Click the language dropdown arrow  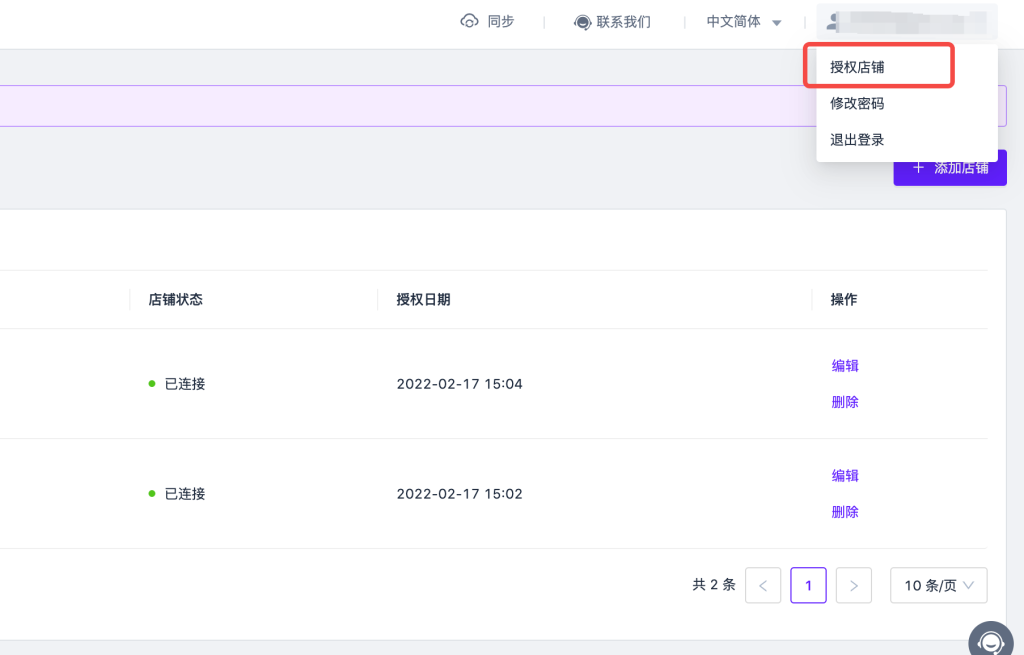(x=777, y=22)
